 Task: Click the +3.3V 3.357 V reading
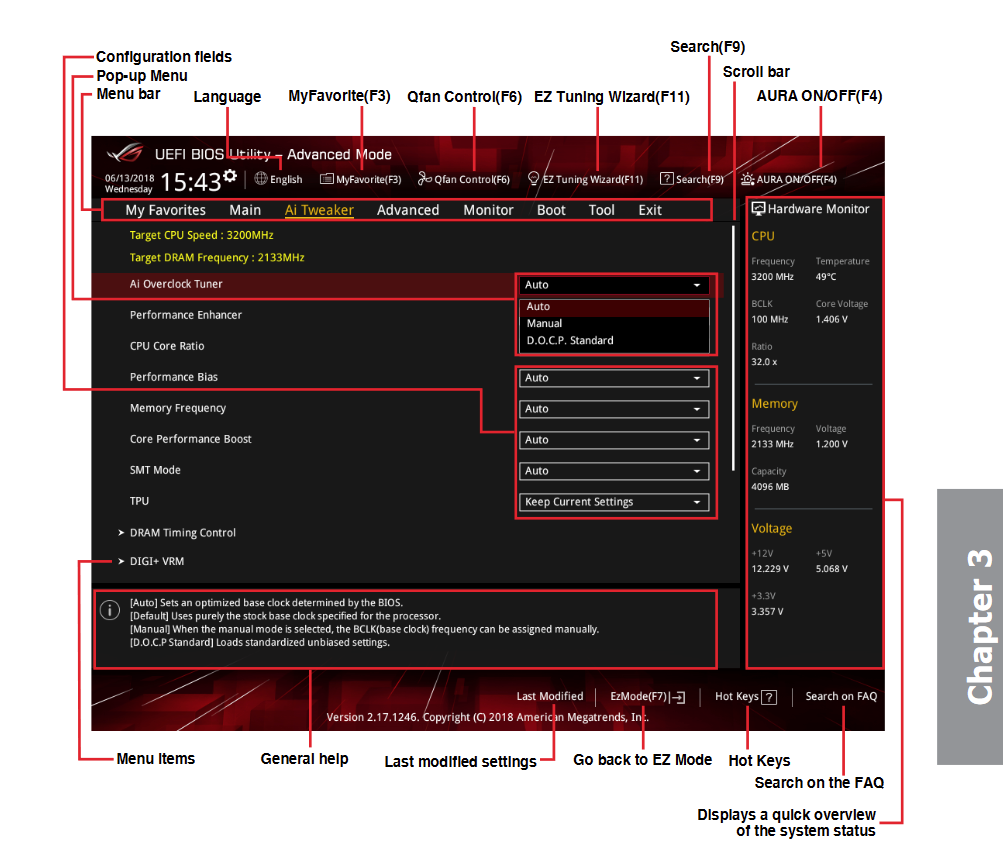767,612
